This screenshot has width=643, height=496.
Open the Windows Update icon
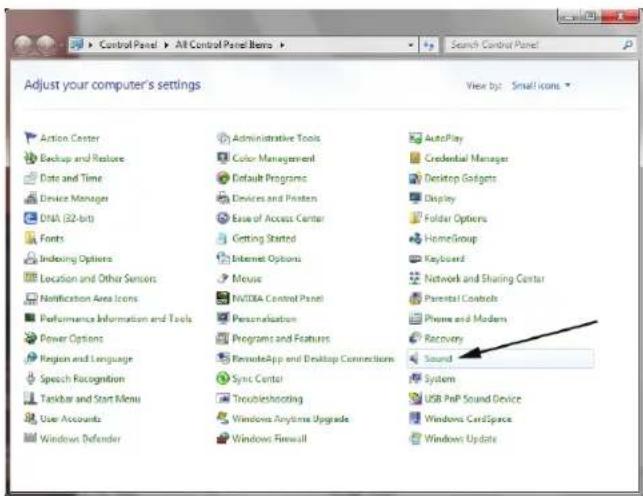click(415, 439)
